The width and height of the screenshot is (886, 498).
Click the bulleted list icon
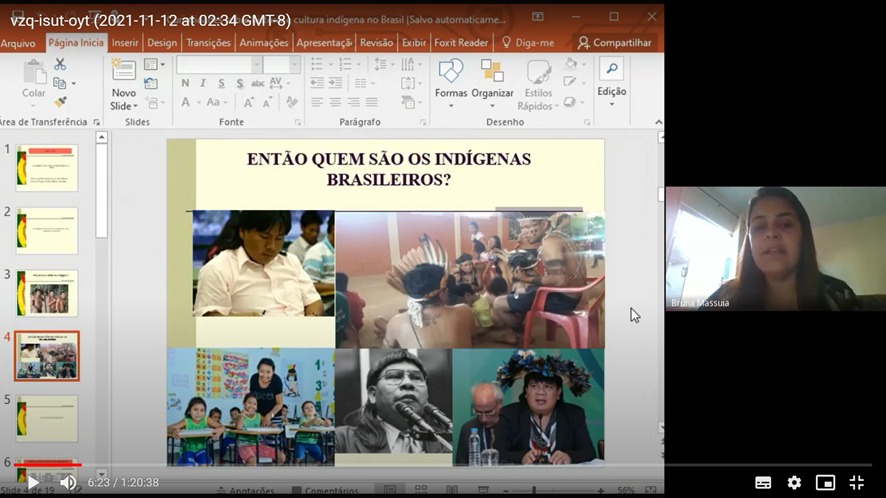(317, 64)
